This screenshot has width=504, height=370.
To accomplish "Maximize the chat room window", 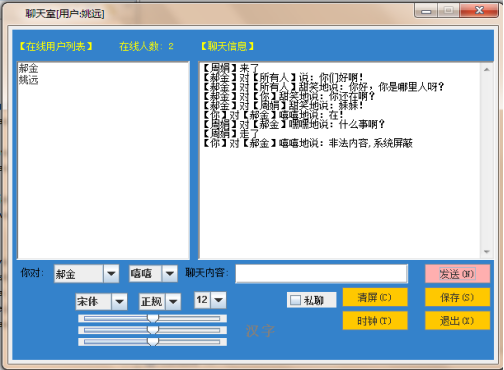I will click(x=448, y=11).
